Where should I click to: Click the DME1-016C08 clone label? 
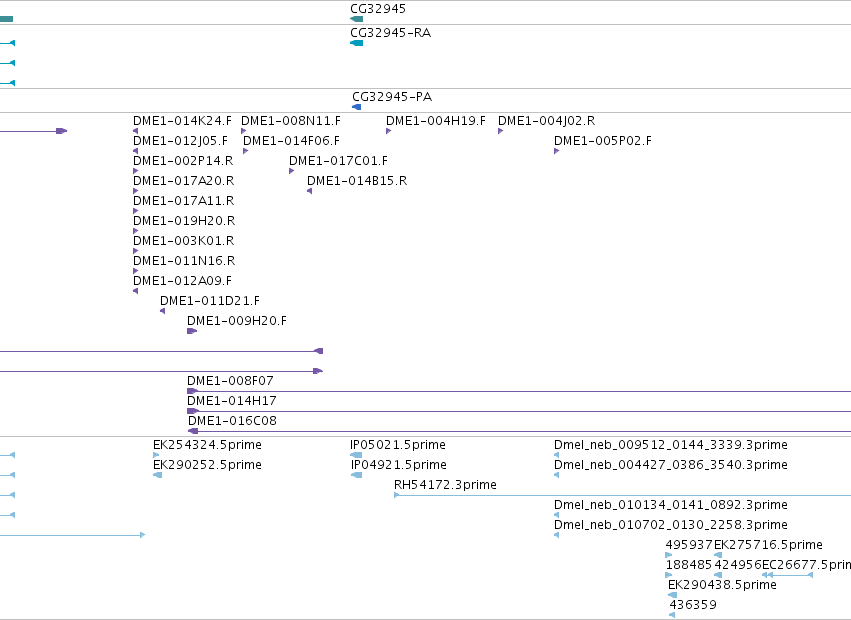click(232, 421)
